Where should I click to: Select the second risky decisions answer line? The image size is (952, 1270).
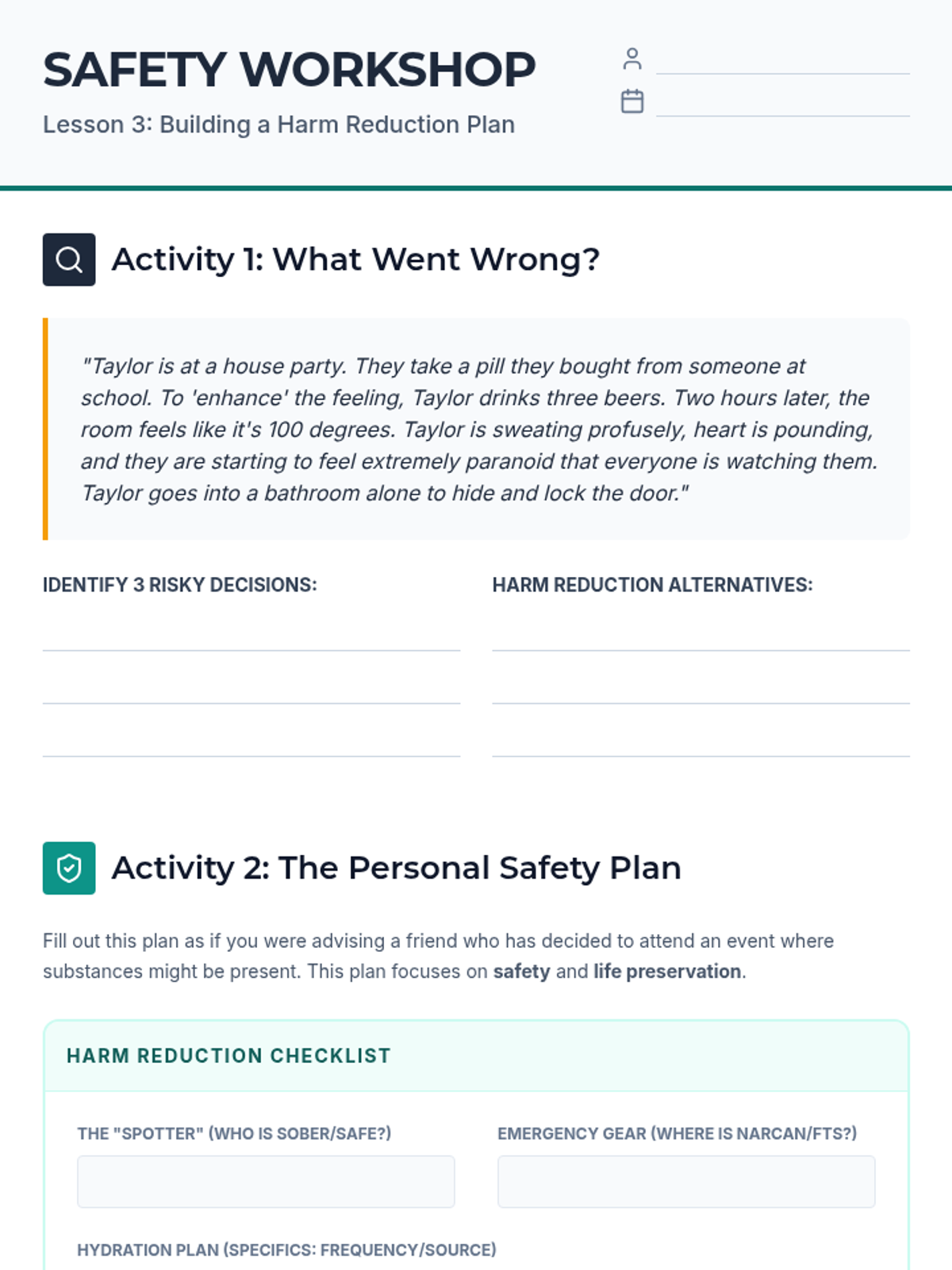251,691
